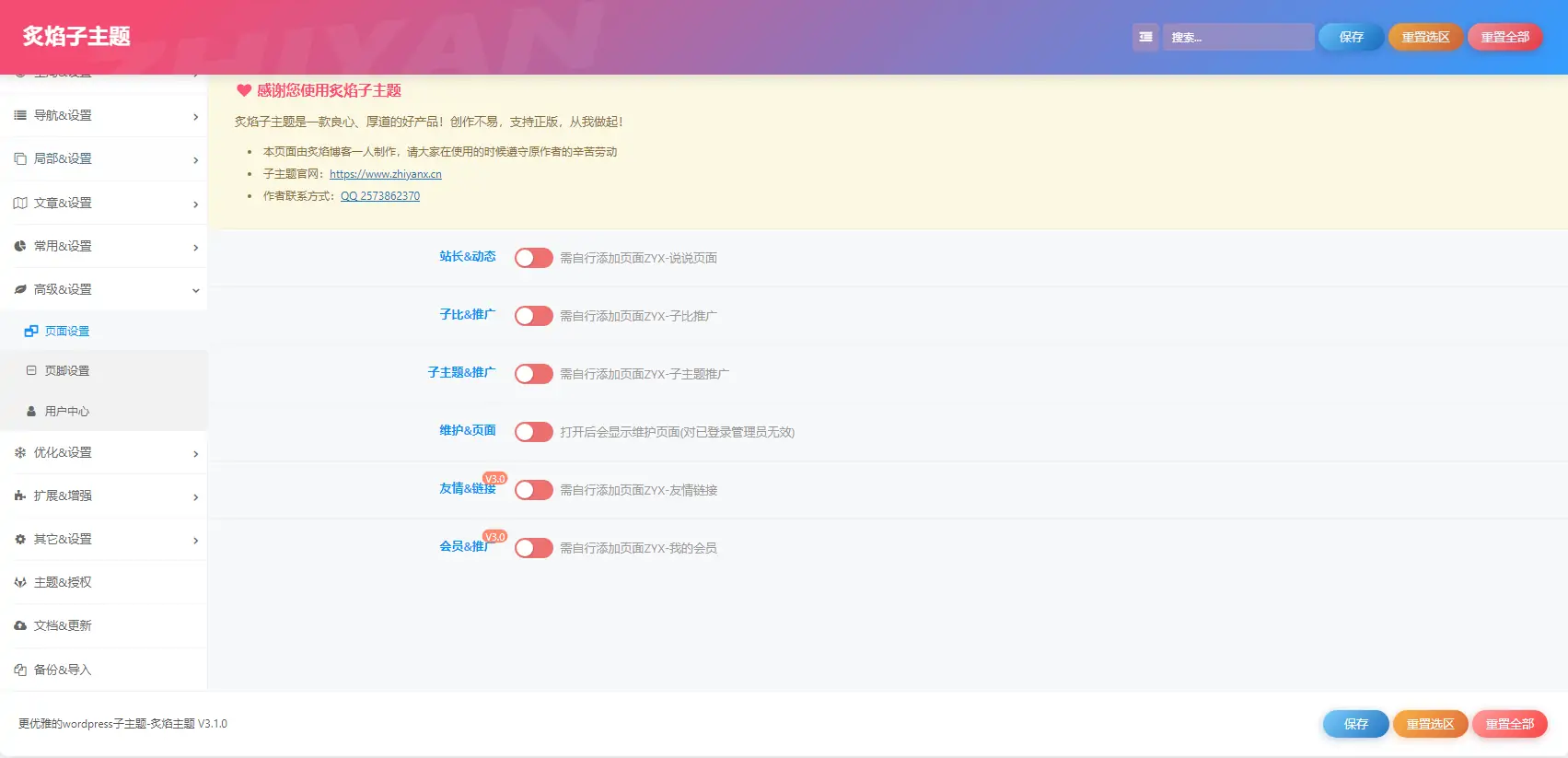Screen dimensions: 1568x758
Task: Expand 扩展&增强 chevron arrow
Action: [x=195, y=497]
